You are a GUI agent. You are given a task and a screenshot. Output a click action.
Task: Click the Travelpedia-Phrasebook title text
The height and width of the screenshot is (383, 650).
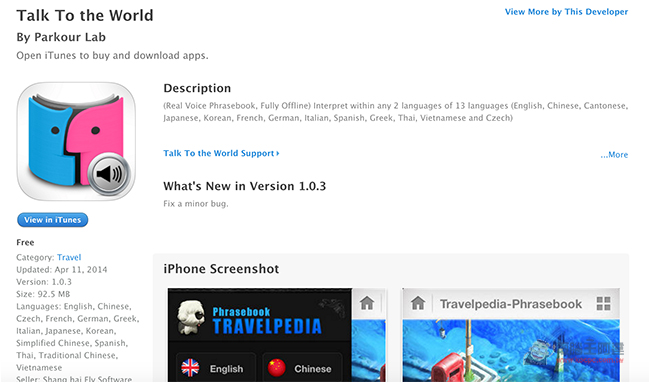511,304
